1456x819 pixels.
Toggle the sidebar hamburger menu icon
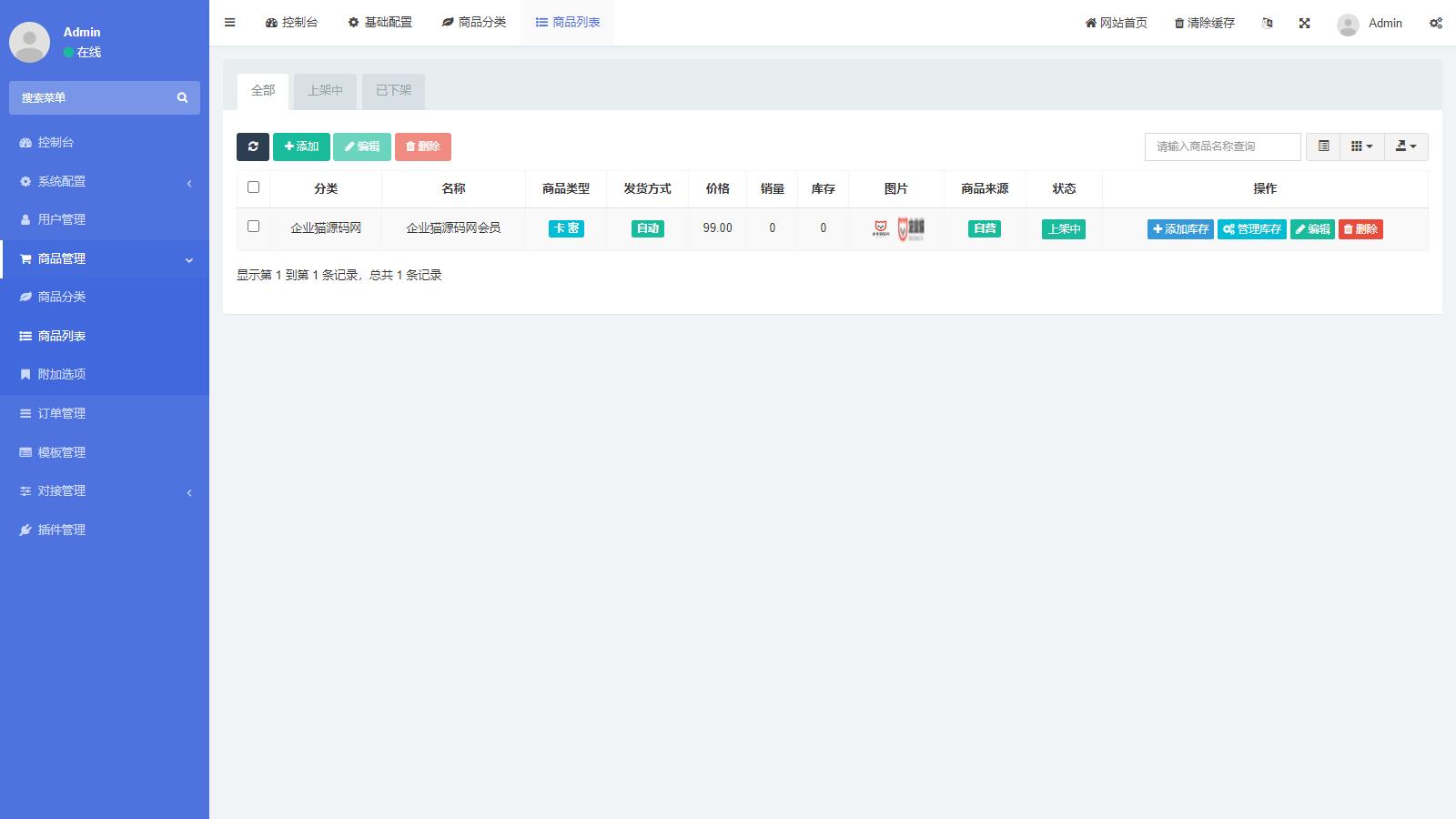tap(230, 23)
